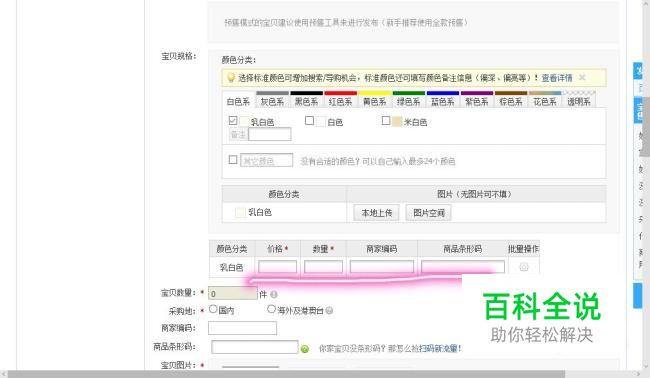Select the 国内 radio button
Screen dimensions: 650x378
pyautogui.click(x=213, y=309)
